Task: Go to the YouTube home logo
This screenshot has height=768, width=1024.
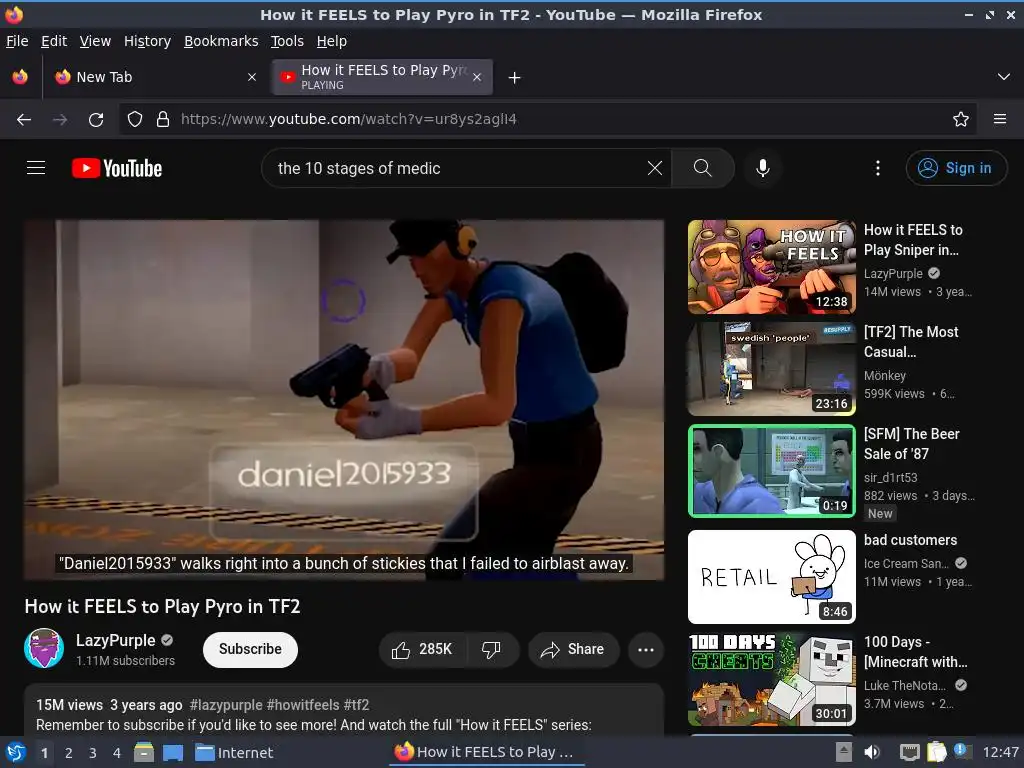Action: pyautogui.click(x=117, y=168)
